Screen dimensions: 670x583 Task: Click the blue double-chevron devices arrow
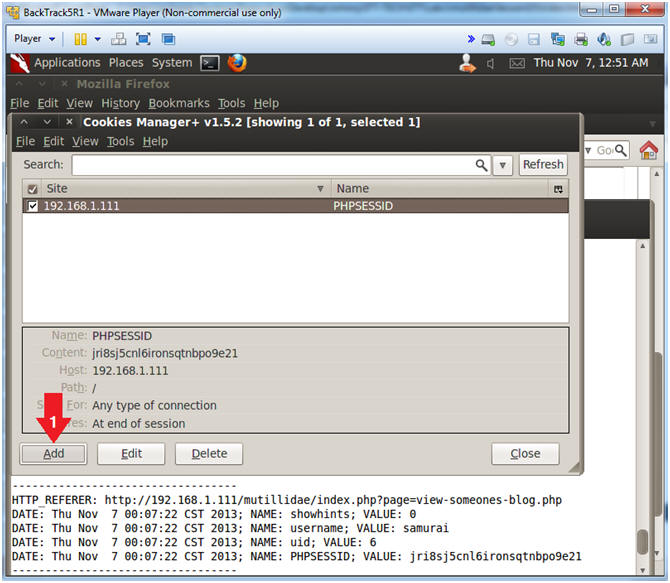click(x=471, y=39)
